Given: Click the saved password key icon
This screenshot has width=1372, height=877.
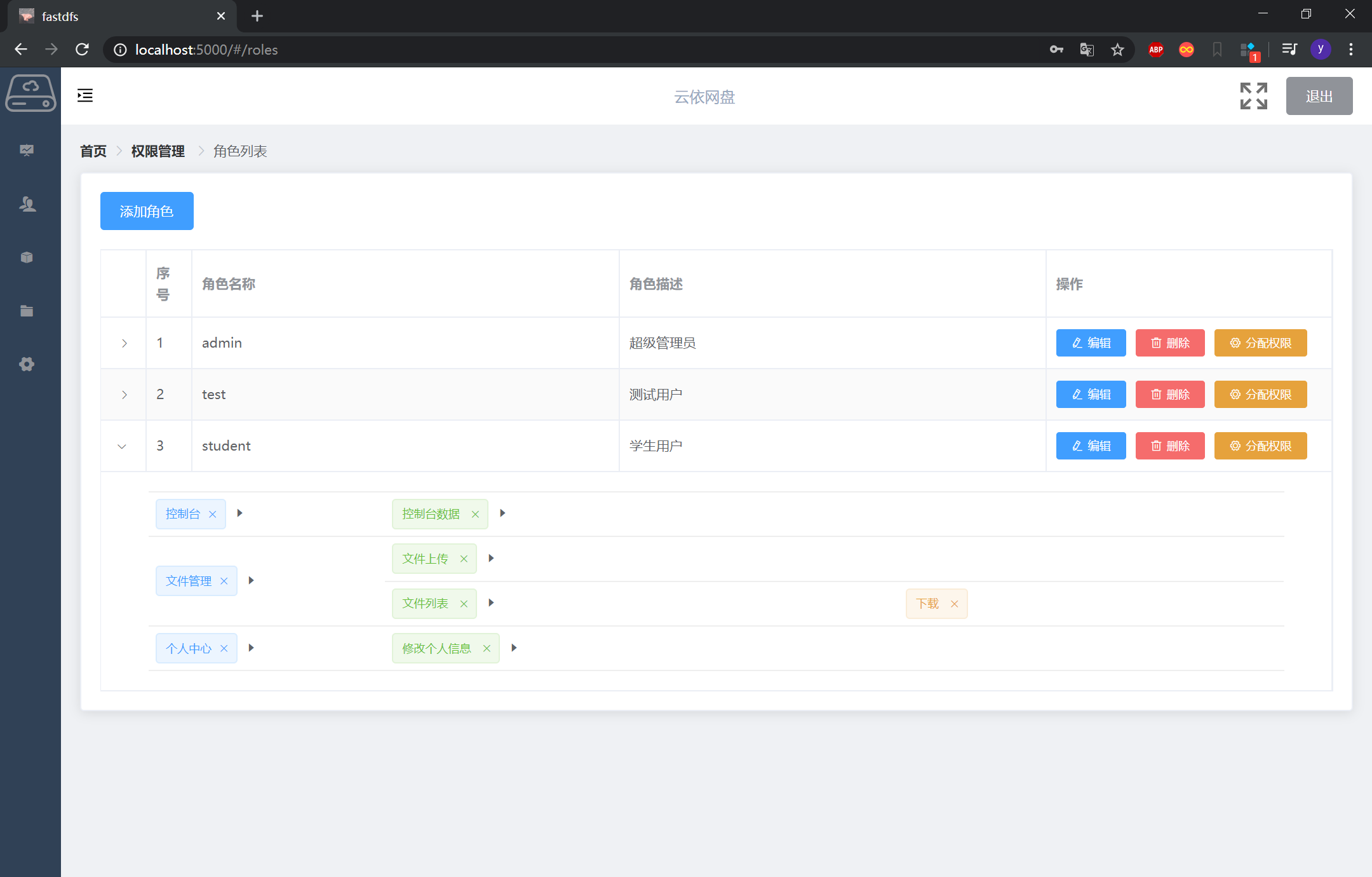Looking at the screenshot, I should click(x=1056, y=50).
